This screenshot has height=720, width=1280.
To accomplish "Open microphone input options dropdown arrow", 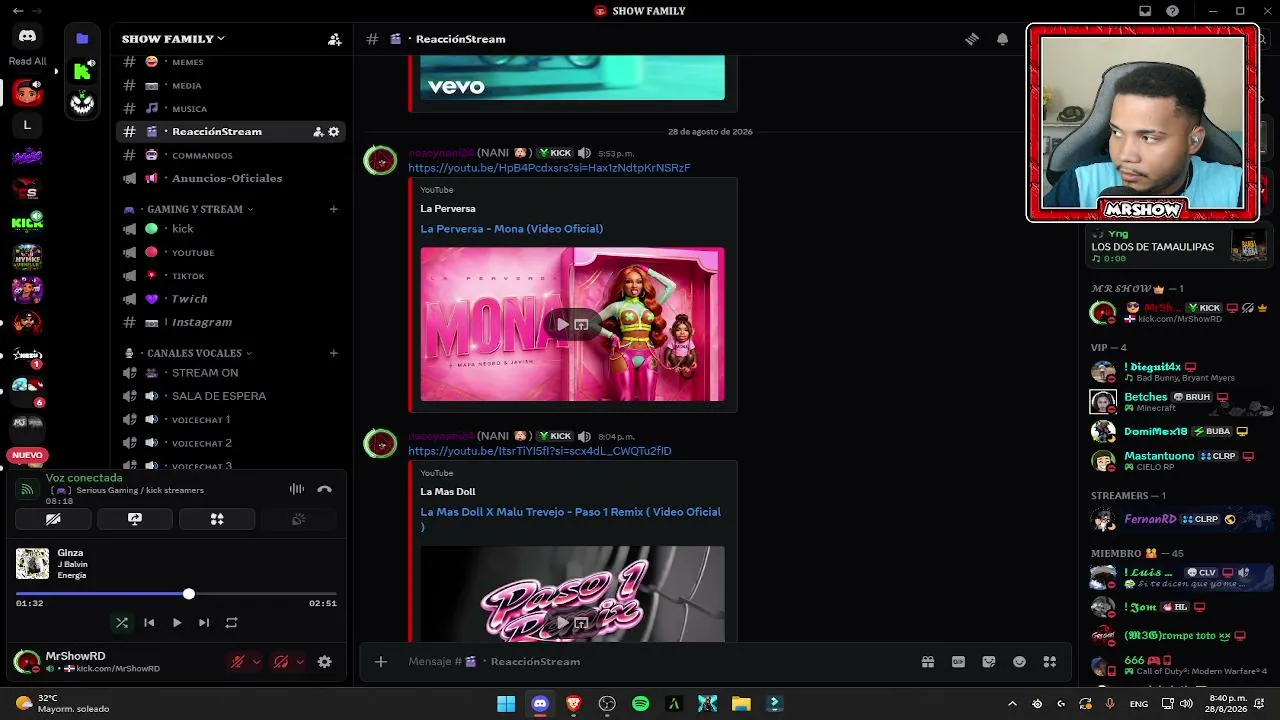I will click(x=256, y=662).
